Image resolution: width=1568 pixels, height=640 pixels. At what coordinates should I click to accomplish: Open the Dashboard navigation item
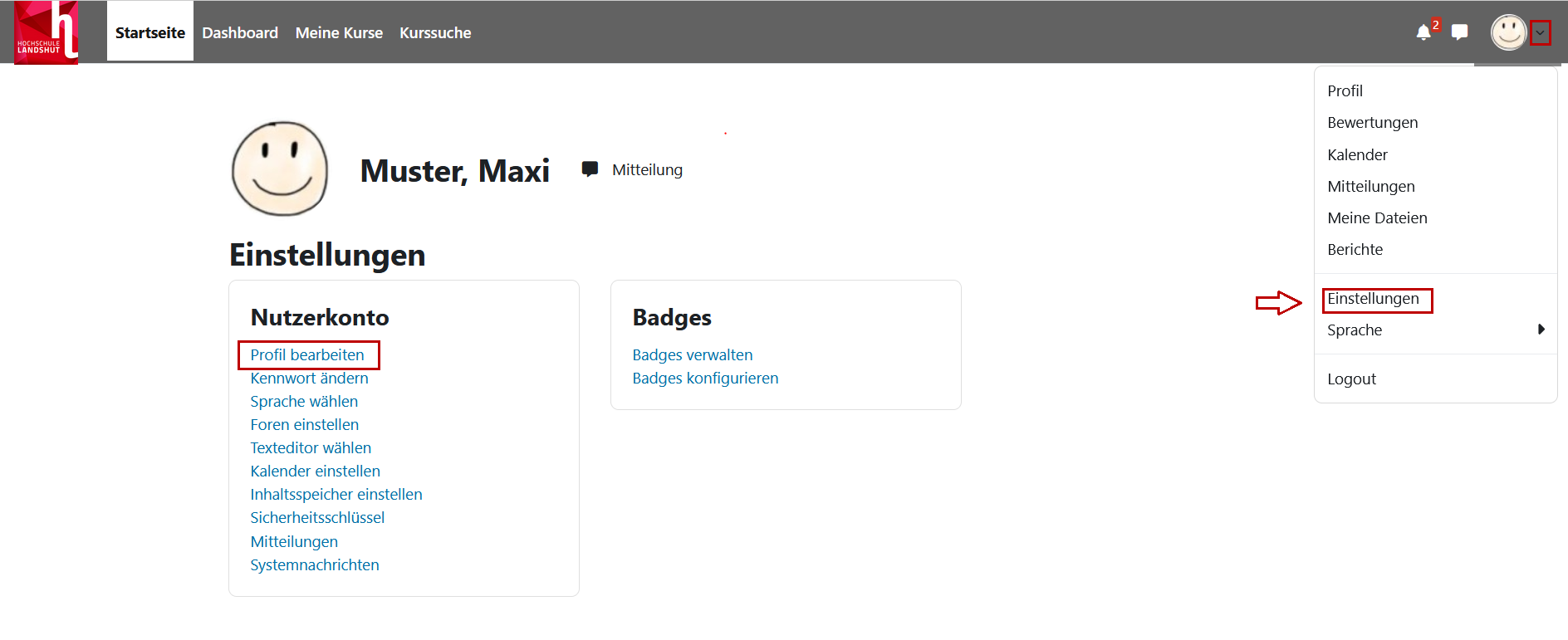240,32
